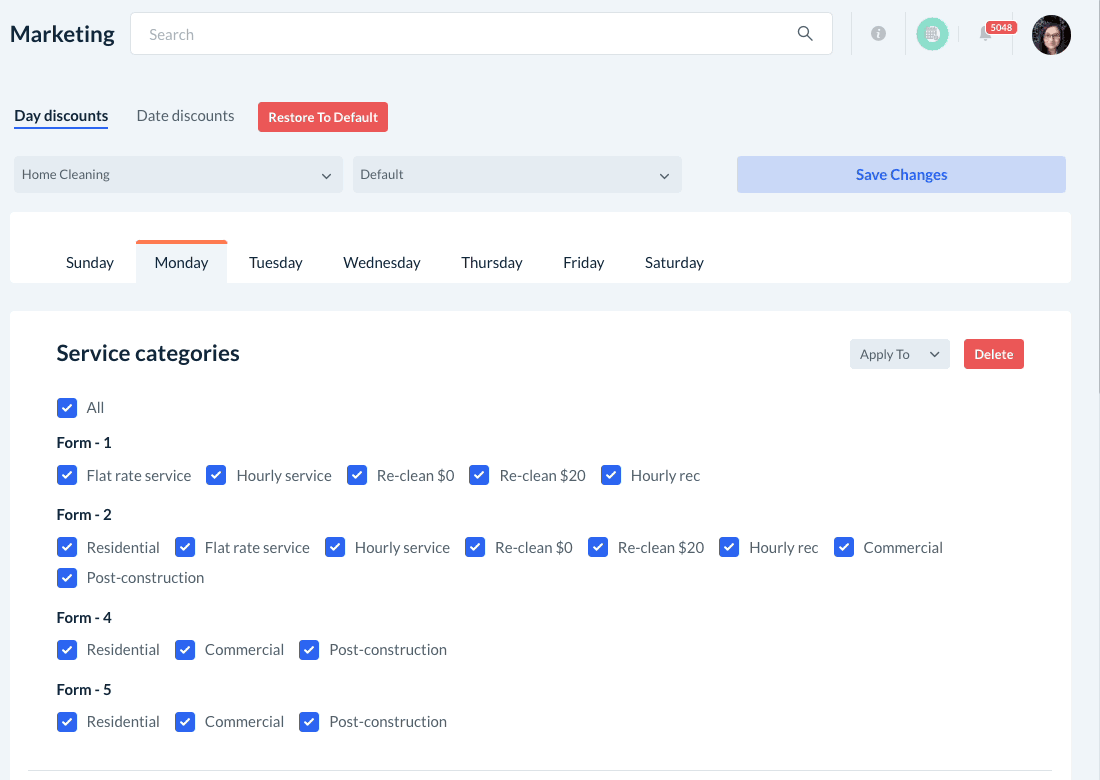
Task: Expand the Apply To dropdown
Action: tap(899, 355)
